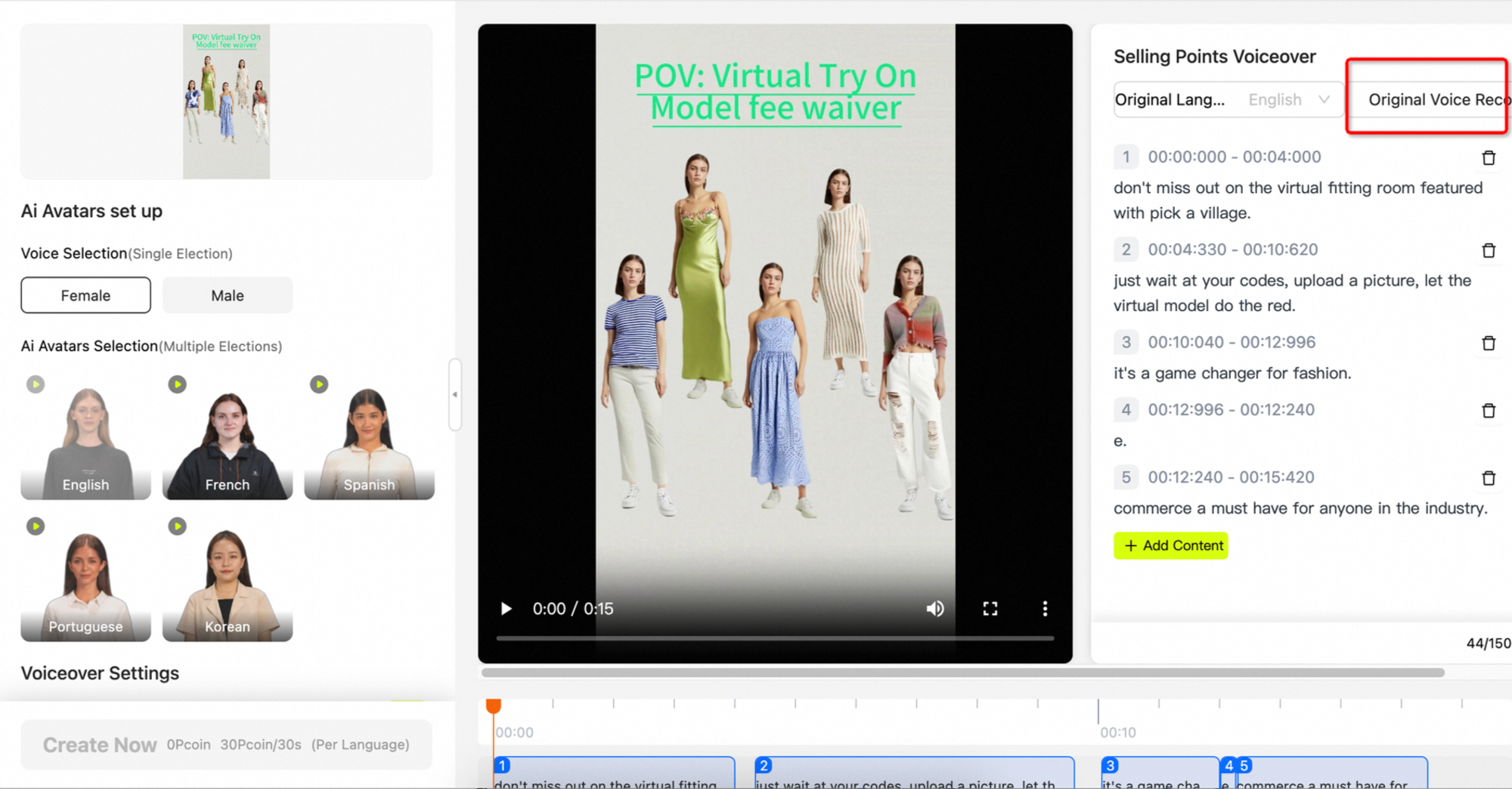Open uploaded video thumbnail at top left

[226, 101]
